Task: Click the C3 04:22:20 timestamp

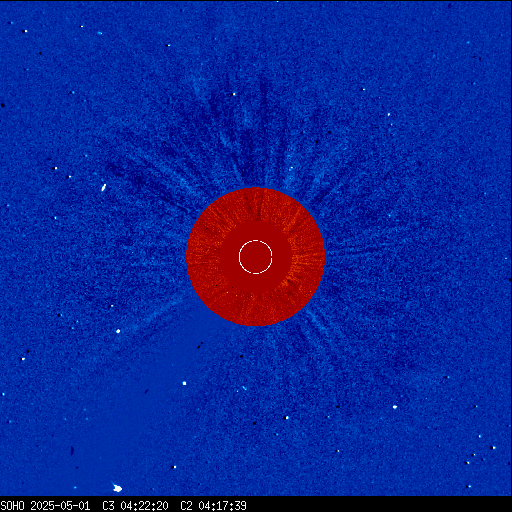Action: pyautogui.click(x=135, y=506)
